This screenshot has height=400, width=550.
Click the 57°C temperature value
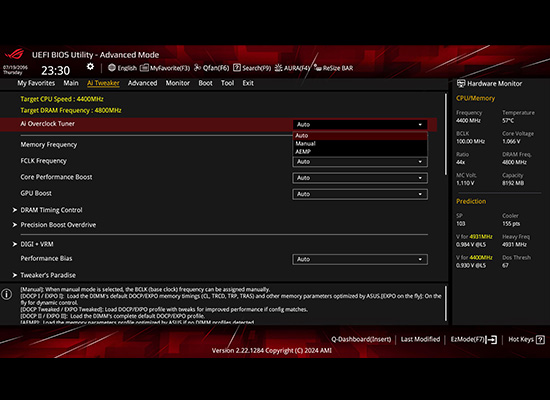(508, 120)
